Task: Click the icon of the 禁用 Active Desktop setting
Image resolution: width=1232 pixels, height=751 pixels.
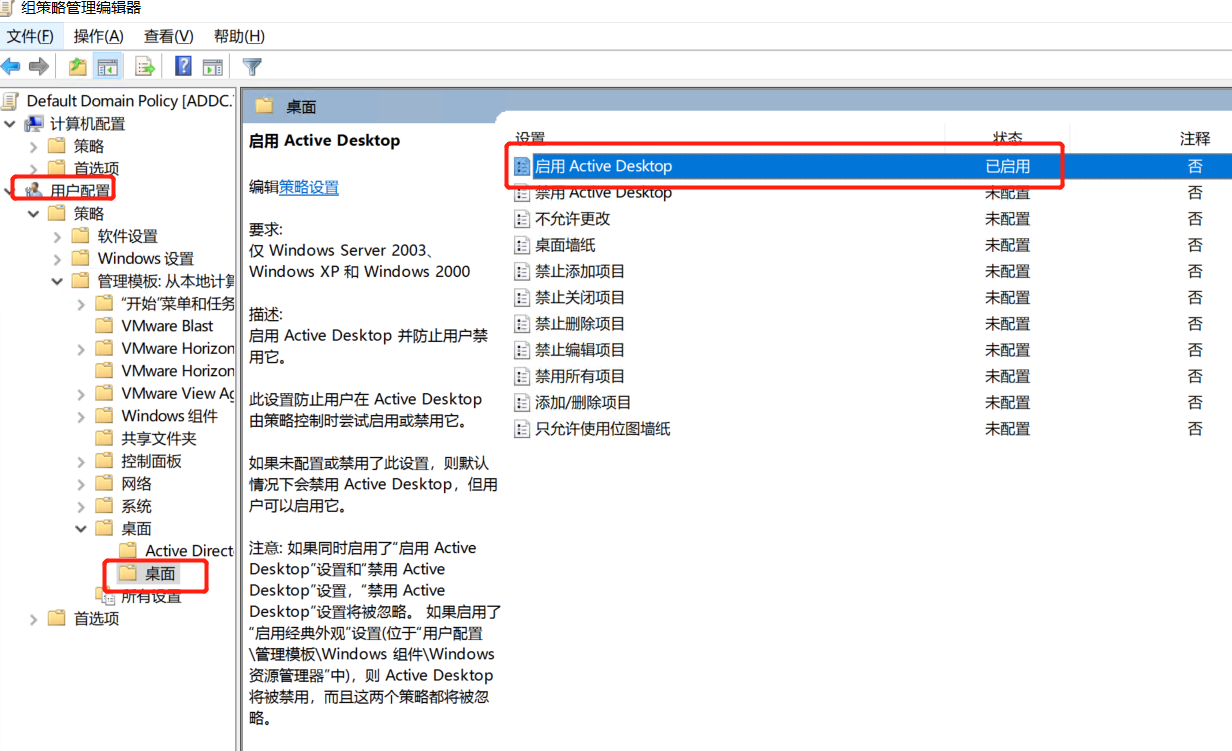Action: click(522, 192)
